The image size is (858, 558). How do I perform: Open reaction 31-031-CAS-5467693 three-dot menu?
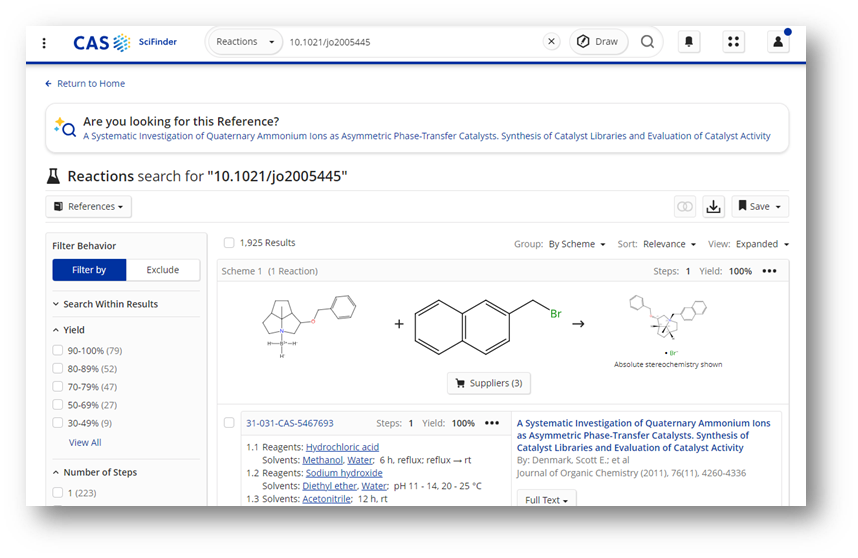(491, 423)
